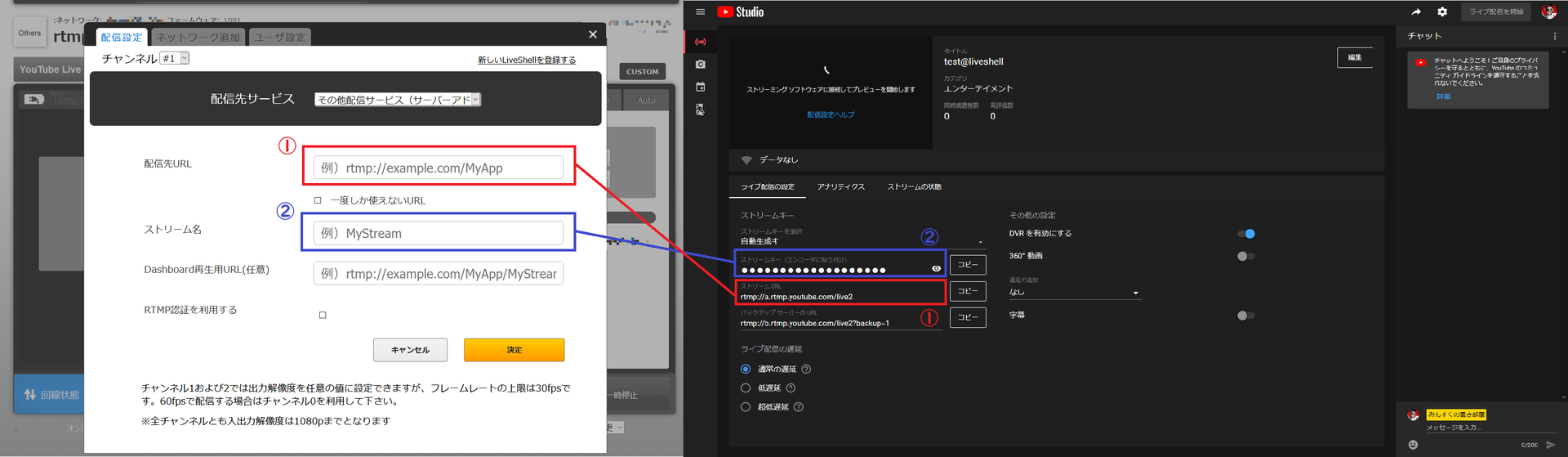Select 低遅延 radio button

746,388
